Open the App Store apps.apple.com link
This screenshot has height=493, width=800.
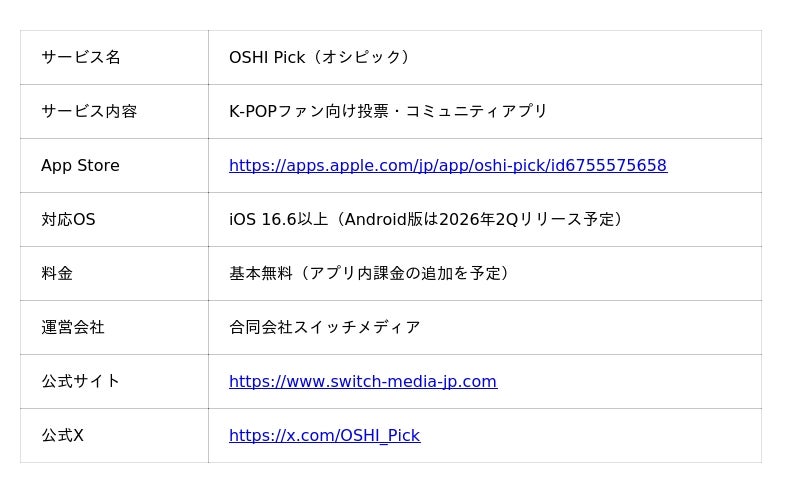447,166
